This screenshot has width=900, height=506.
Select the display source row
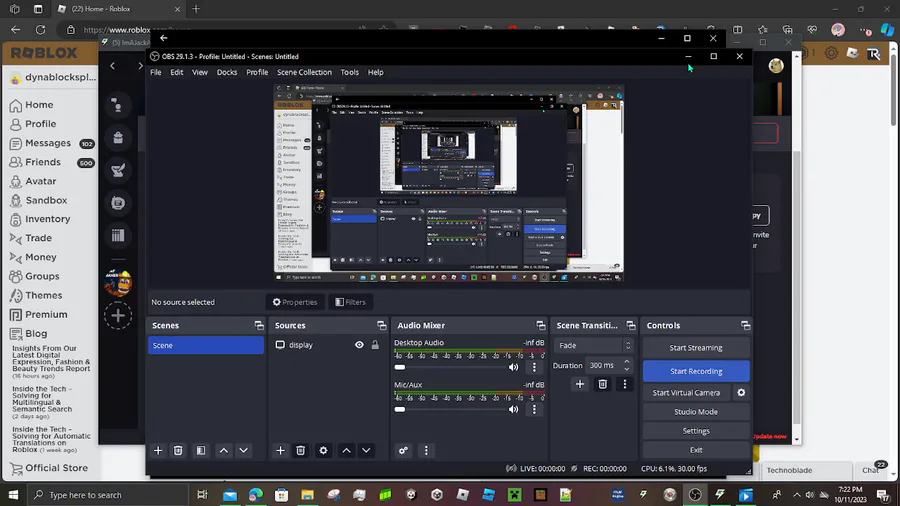coord(328,345)
